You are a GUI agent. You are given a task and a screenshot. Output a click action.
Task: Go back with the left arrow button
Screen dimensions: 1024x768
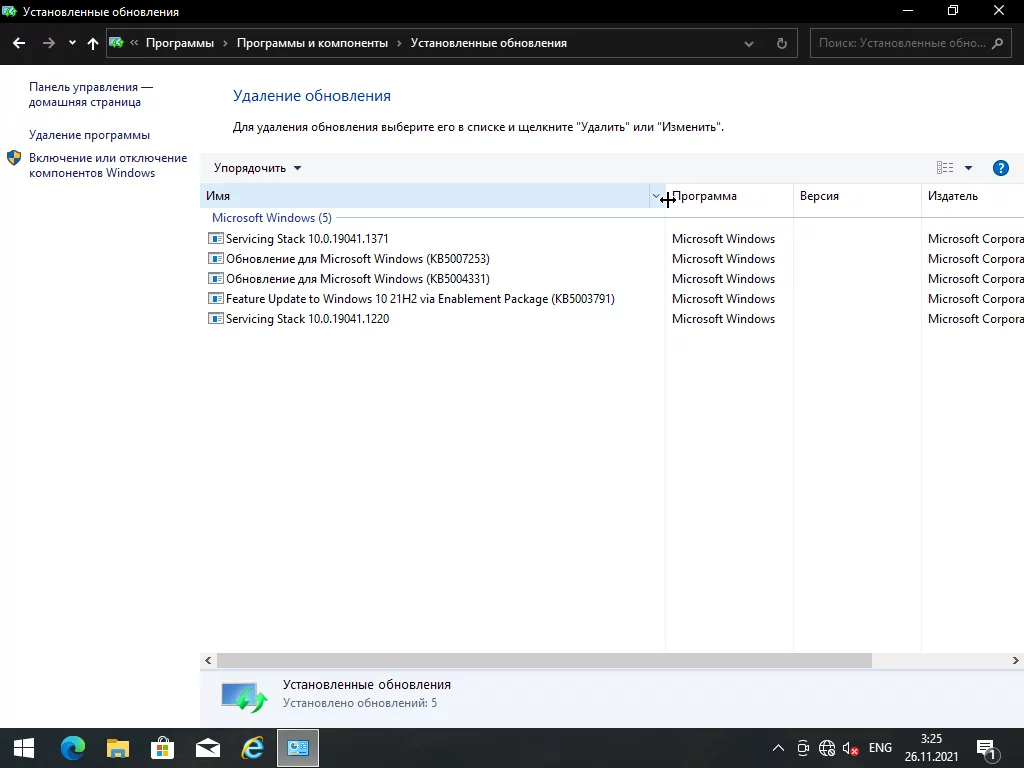19,43
